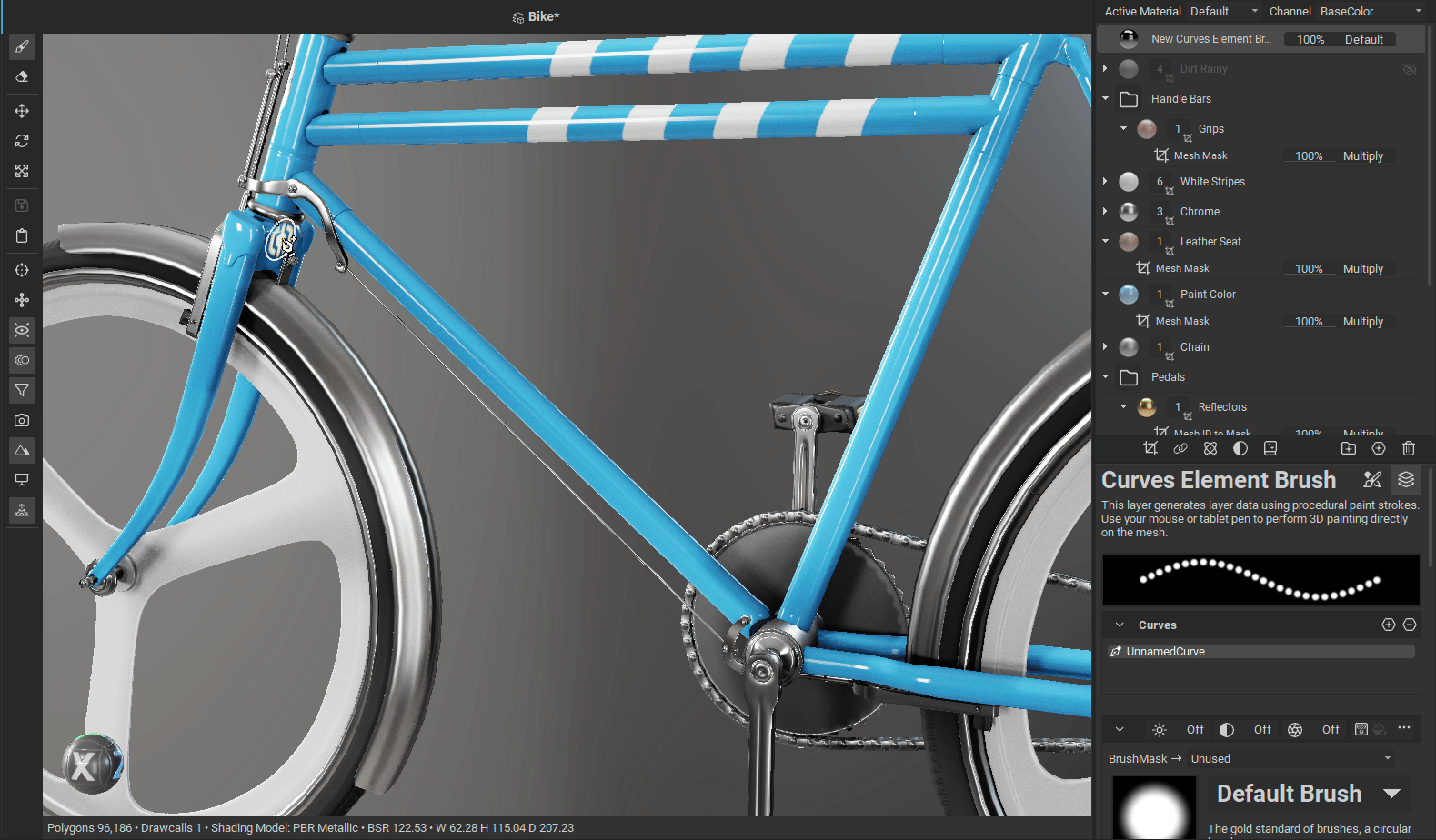Click the clipboard Paste icon
The image size is (1436, 840).
pos(22,235)
